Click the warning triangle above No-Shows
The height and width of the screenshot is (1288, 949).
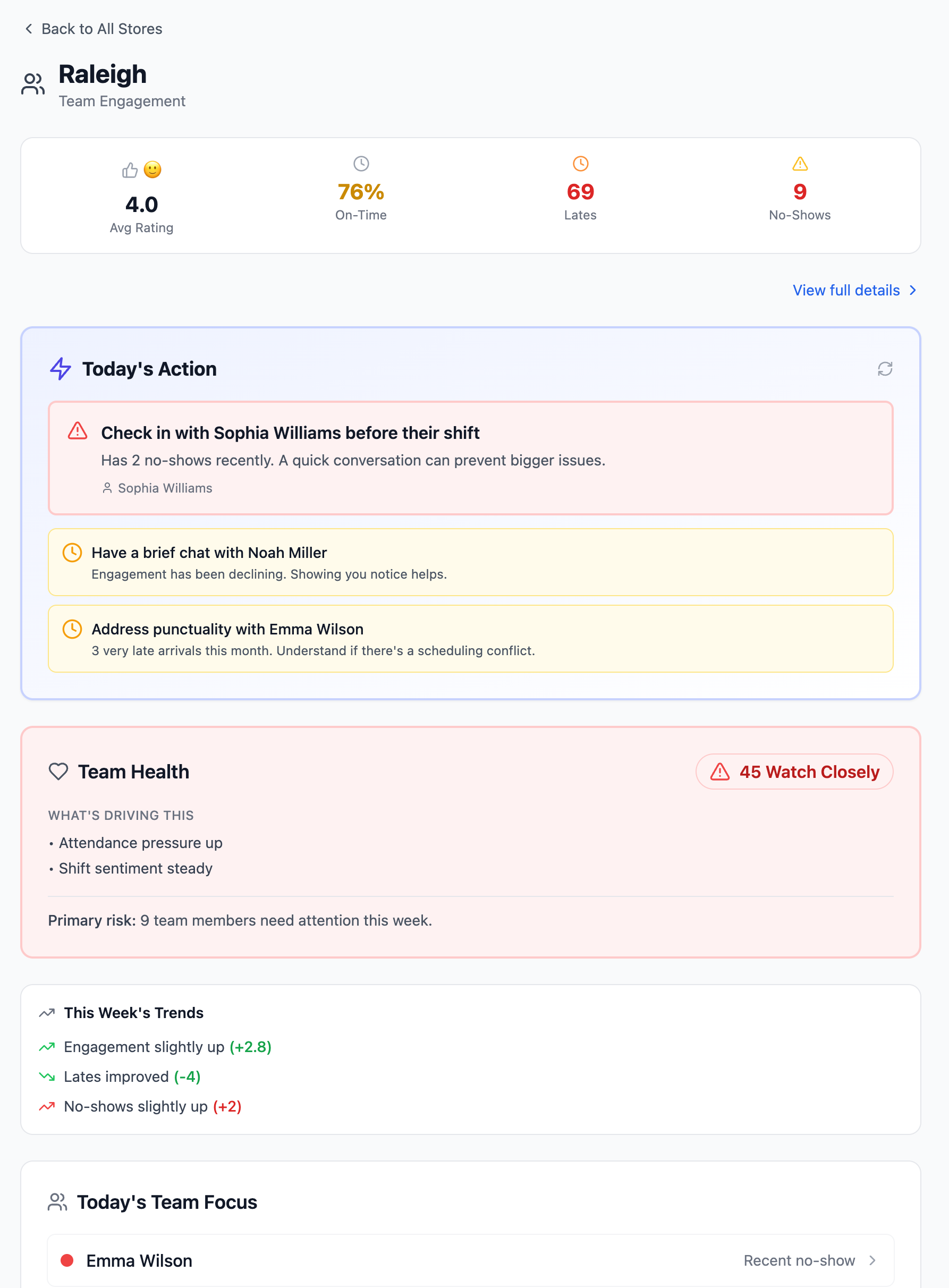click(x=800, y=164)
